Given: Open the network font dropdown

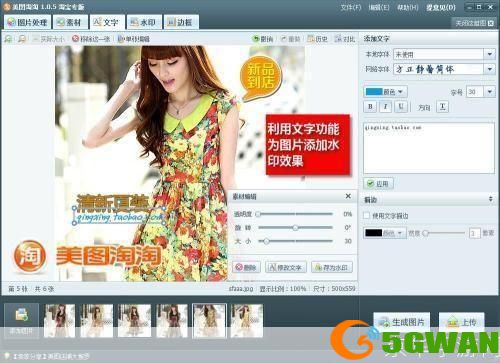Looking at the screenshot, I should pyautogui.click(x=489, y=69).
